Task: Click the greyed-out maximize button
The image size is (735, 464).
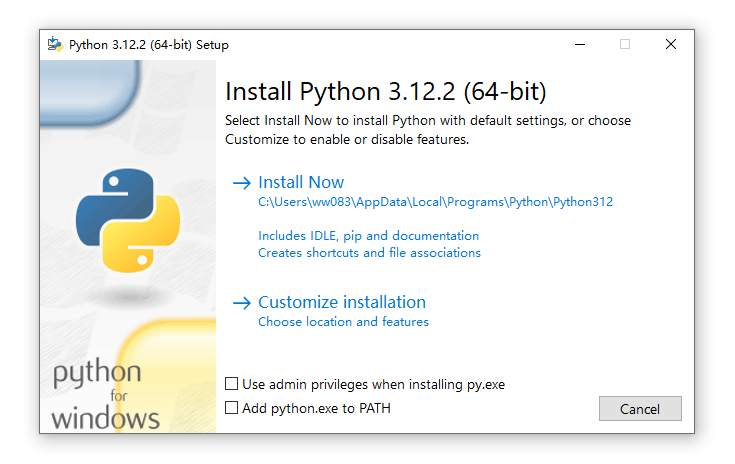Action: pyautogui.click(x=625, y=45)
